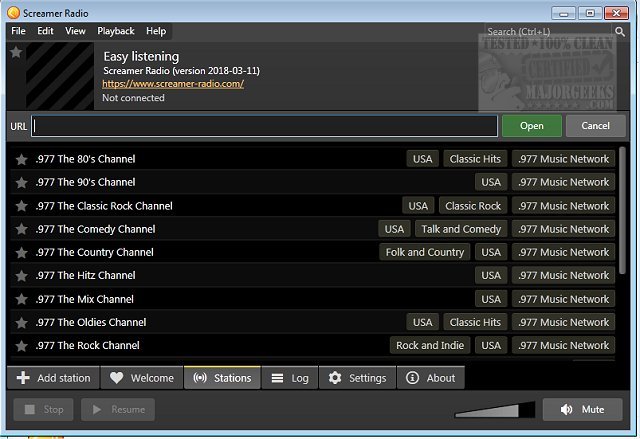640x439 pixels.
Task: Click the Classic Rock genre tag
Action: tap(473, 206)
